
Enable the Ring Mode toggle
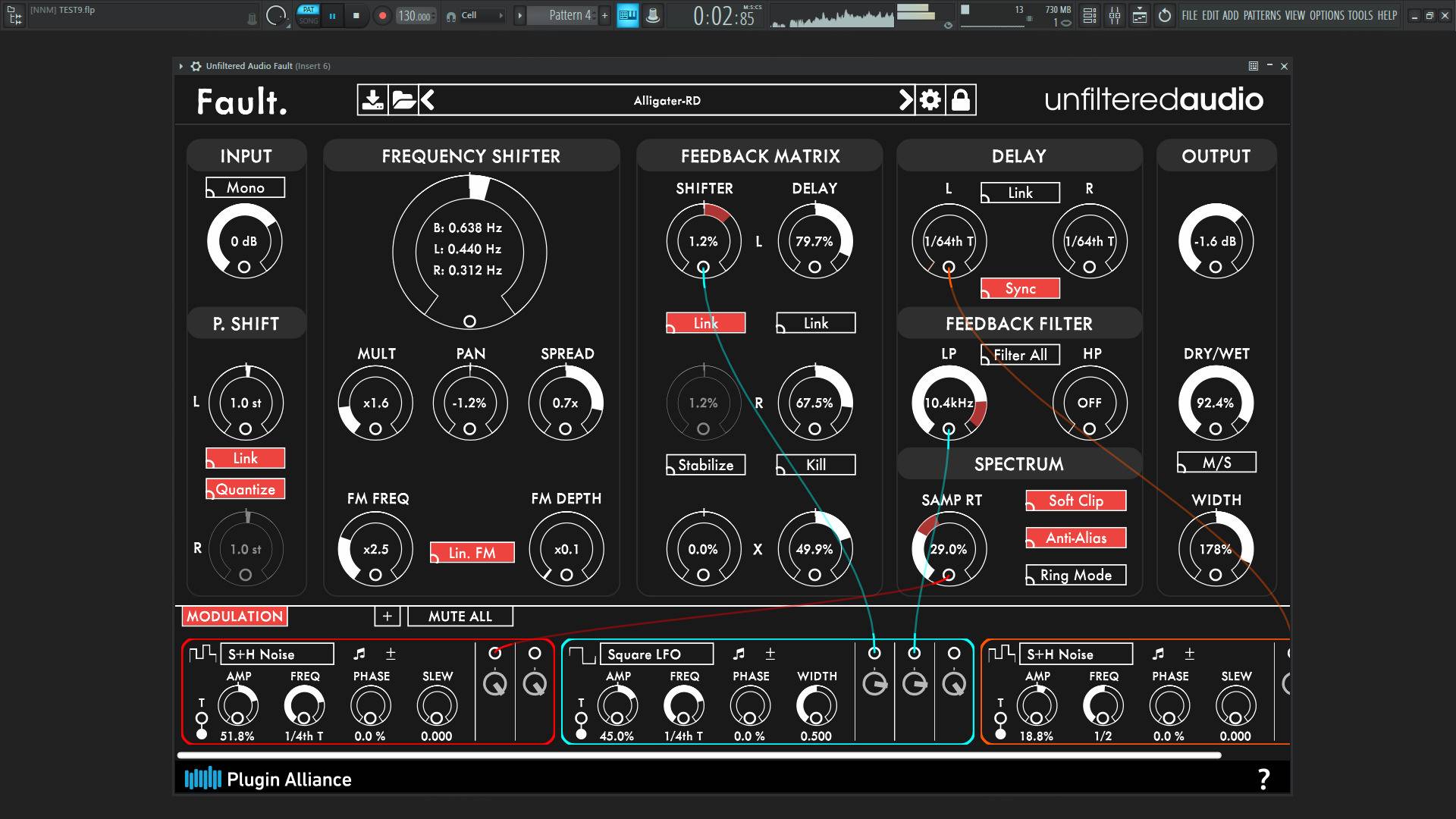click(1075, 575)
